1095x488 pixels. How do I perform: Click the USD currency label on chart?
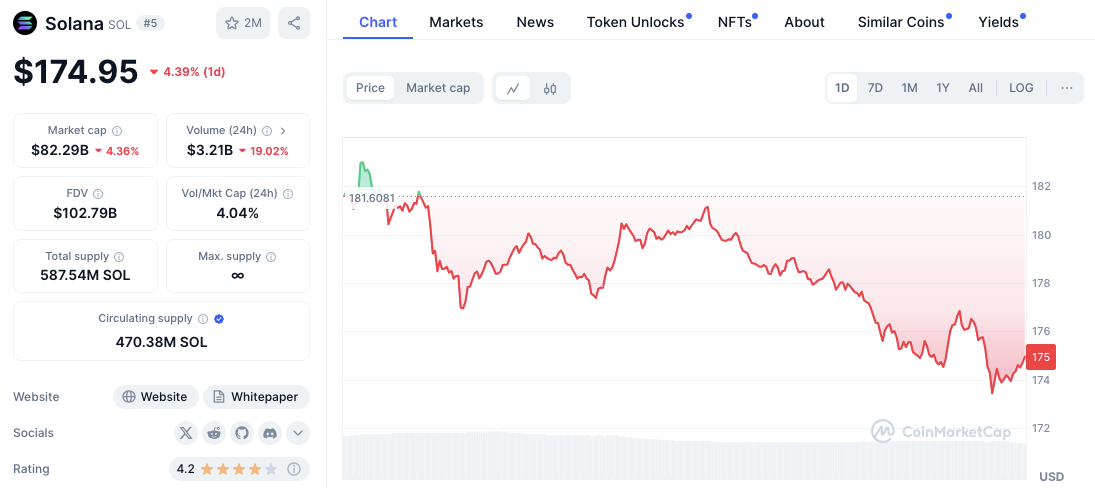tap(1052, 477)
